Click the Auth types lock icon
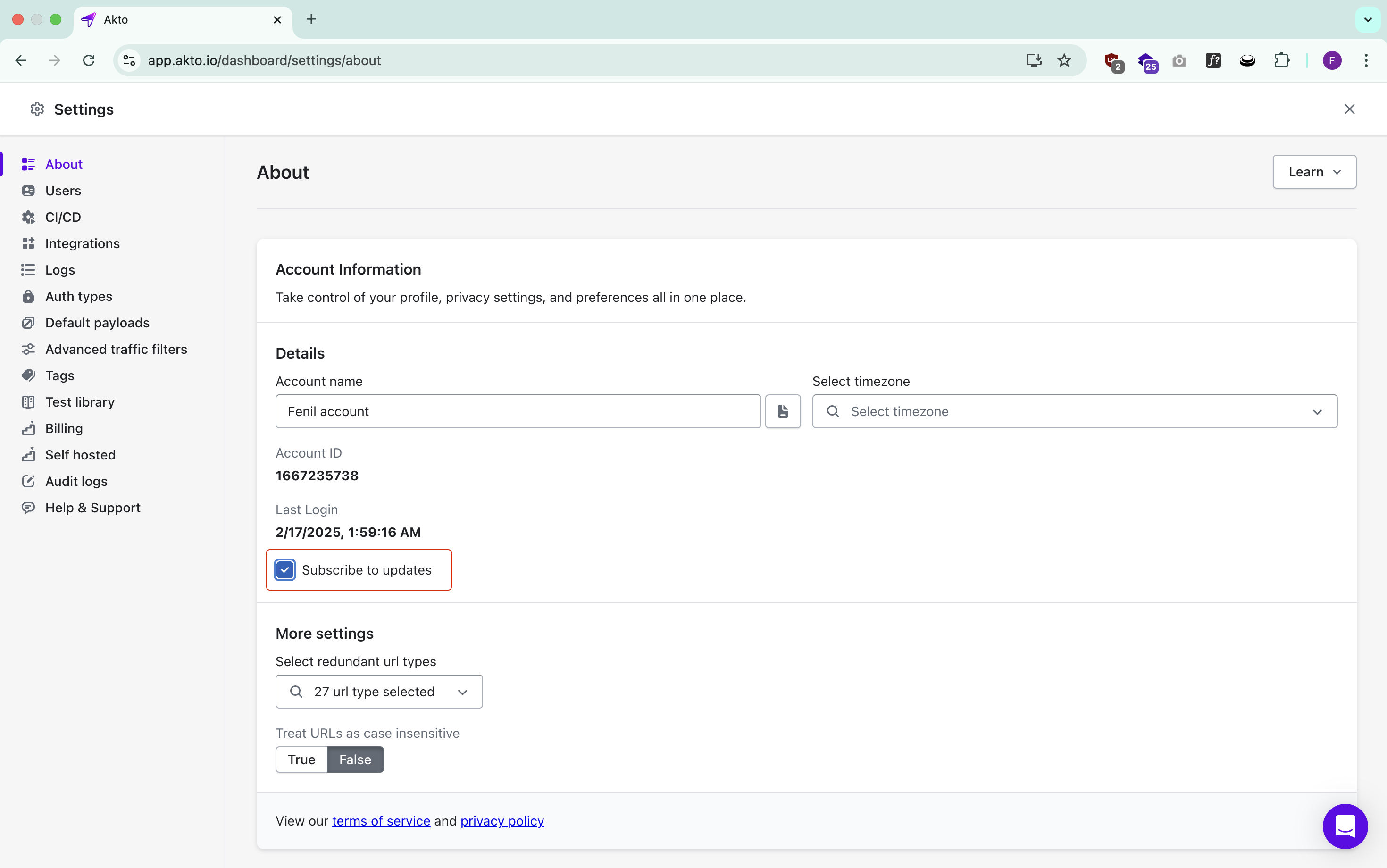 28,296
